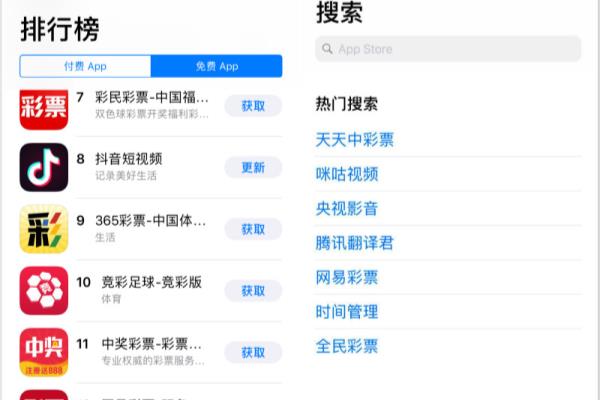This screenshot has height=400, width=600.
Task: Open app title 竞彩足球-竞彩版
Action: tap(152, 282)
